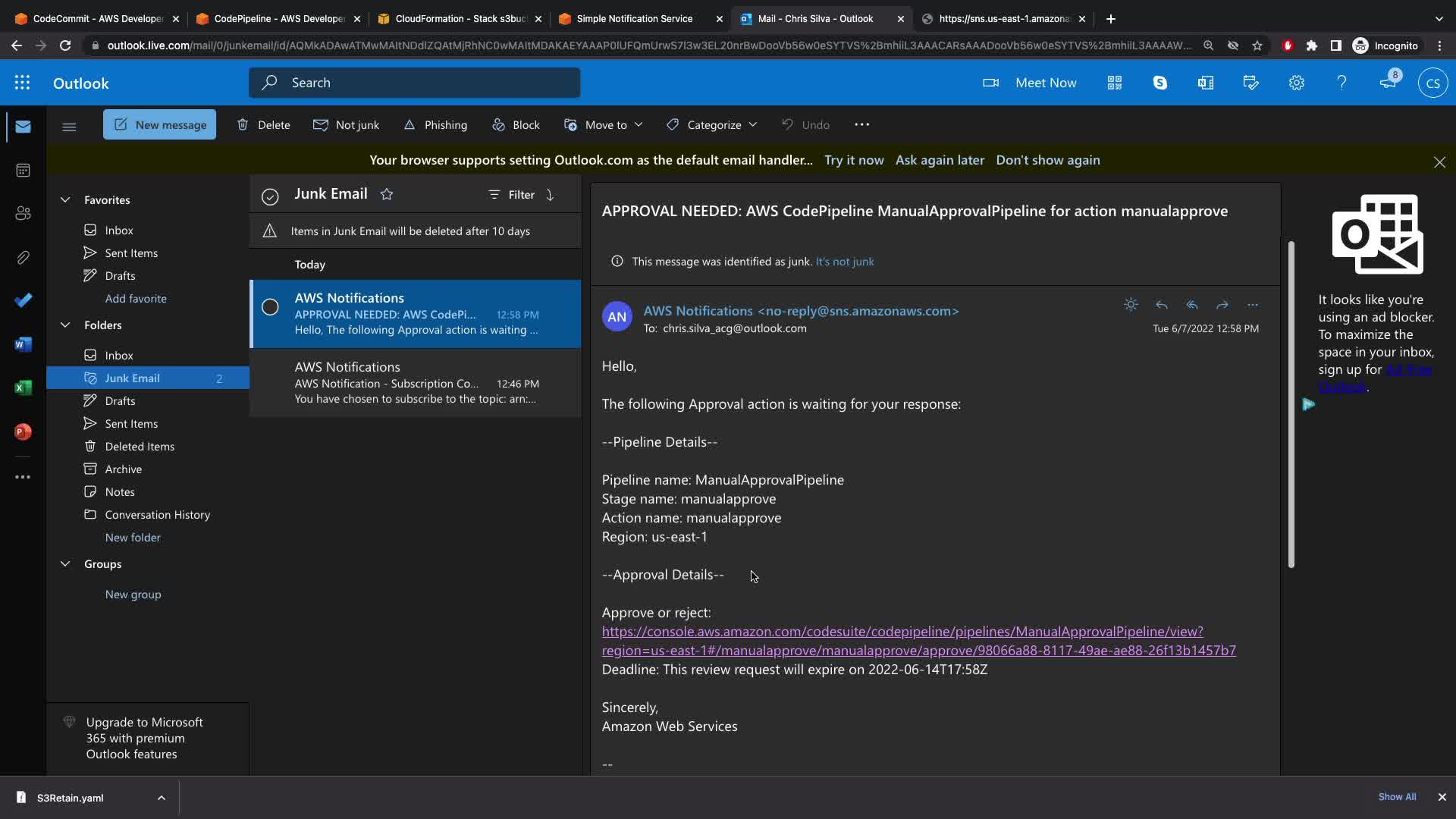Open Outlook settings gear
Screen dimensions: 1456x819
tap(1296, 83)
